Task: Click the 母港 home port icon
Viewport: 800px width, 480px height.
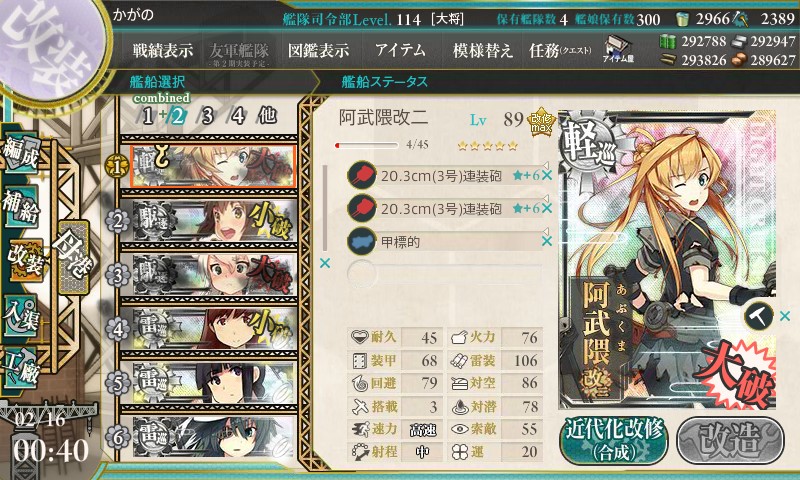Action: (74, 257)
